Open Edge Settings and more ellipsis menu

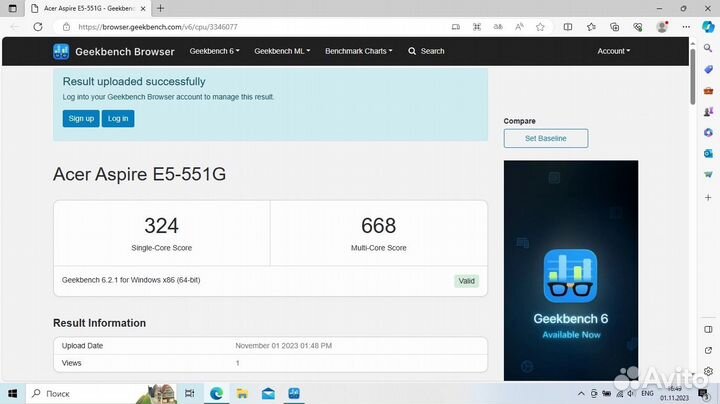686,27
